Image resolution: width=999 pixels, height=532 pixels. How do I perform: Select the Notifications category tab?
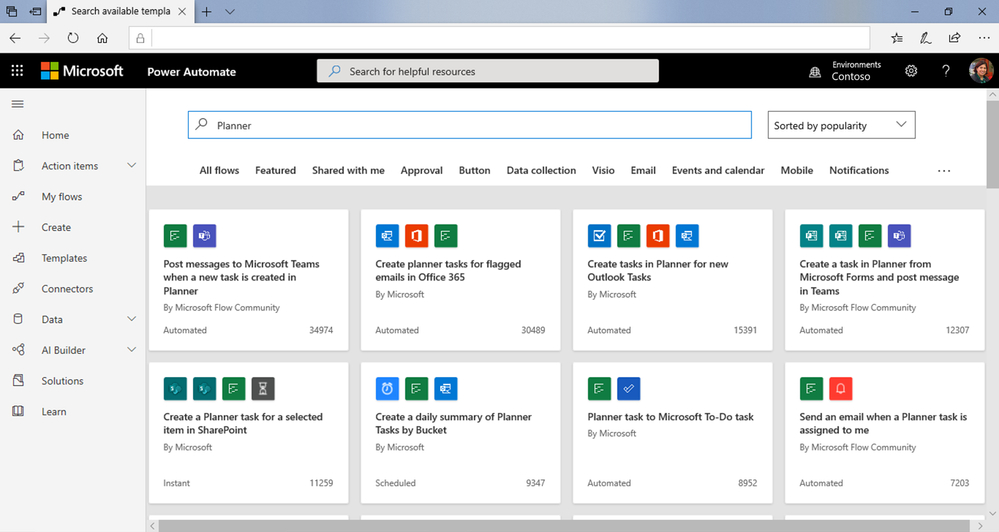pos(859,170)
